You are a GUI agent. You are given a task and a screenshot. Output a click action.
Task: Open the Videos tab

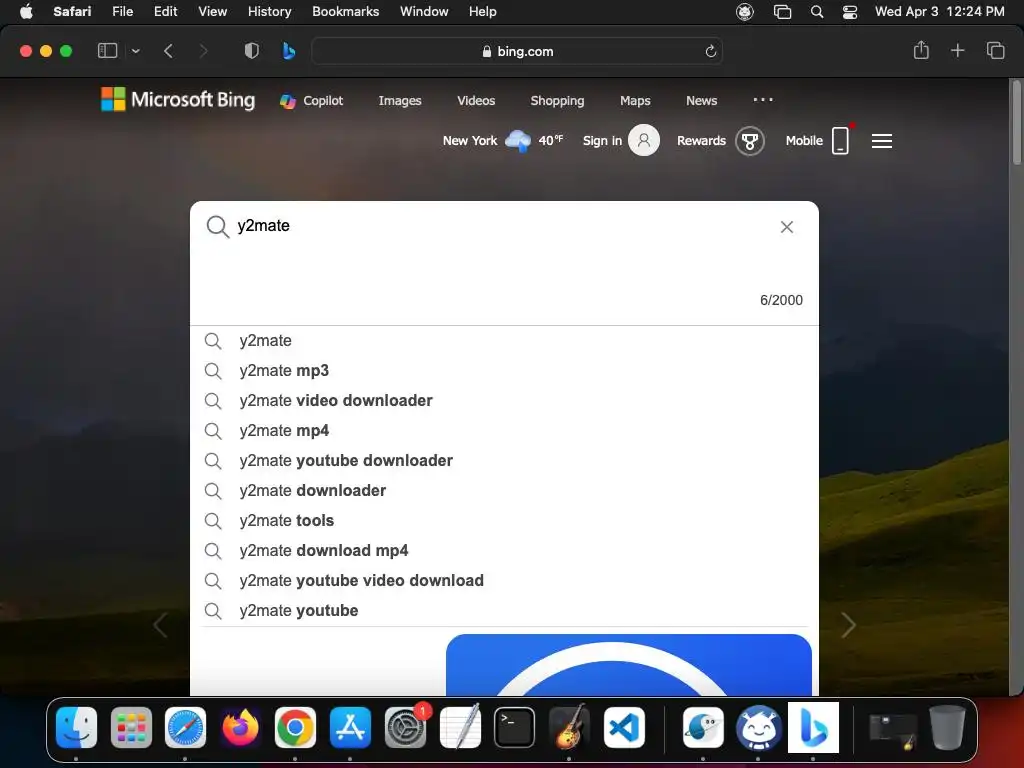[x=476, y=101]
